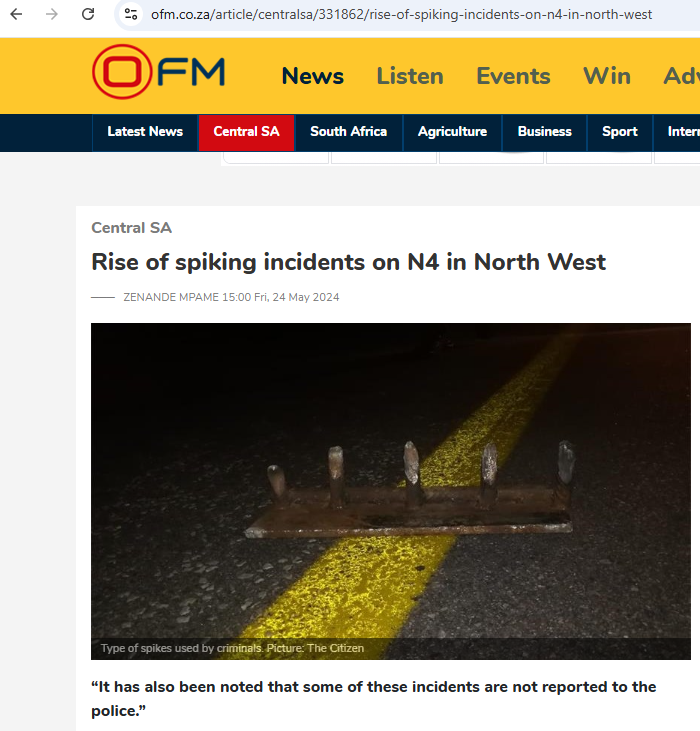Open the Events main menu
Viewport: 700px width, 731px height.
point(513,76)
